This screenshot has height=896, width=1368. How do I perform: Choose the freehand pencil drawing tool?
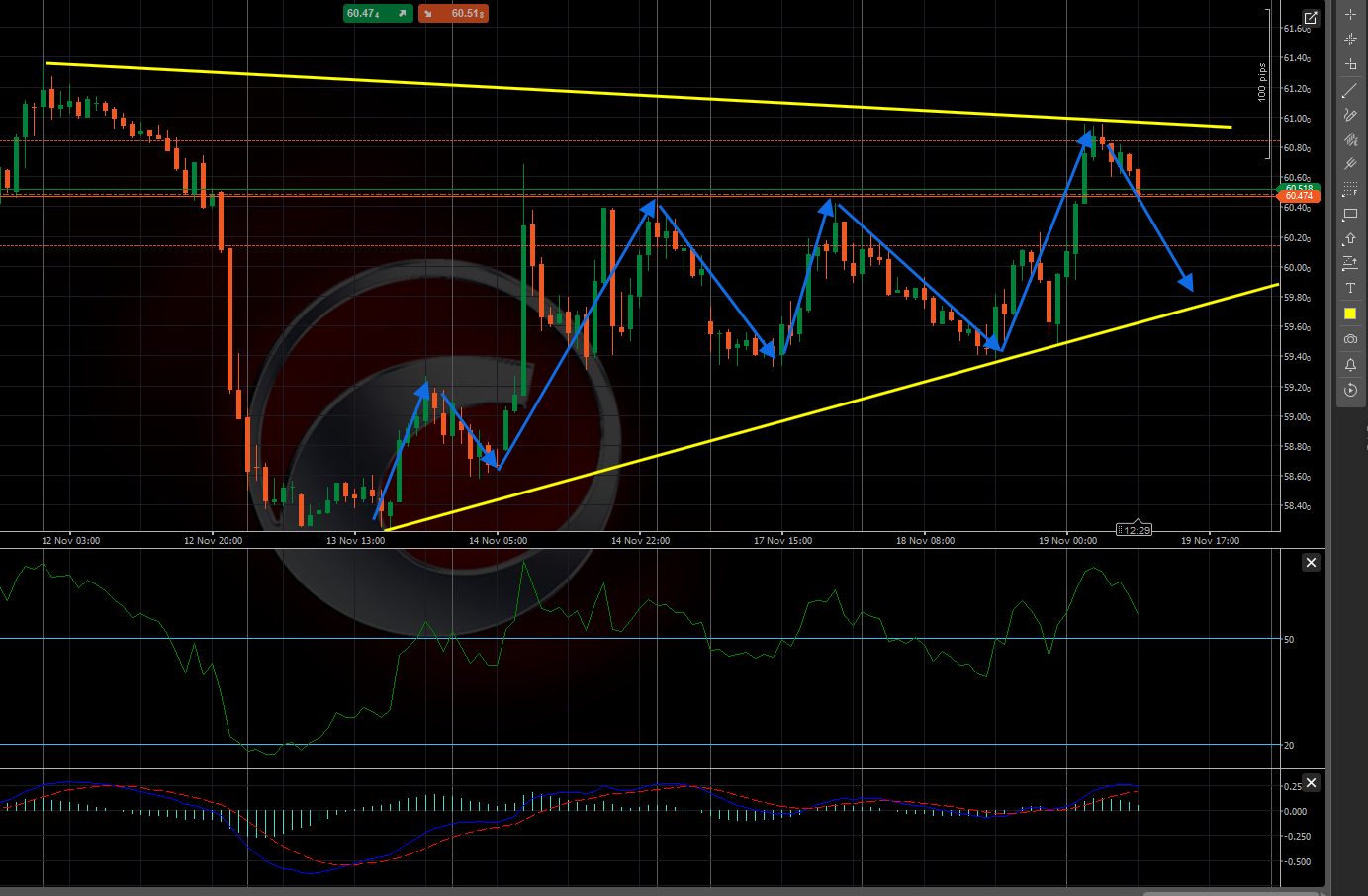[1350, 115]
